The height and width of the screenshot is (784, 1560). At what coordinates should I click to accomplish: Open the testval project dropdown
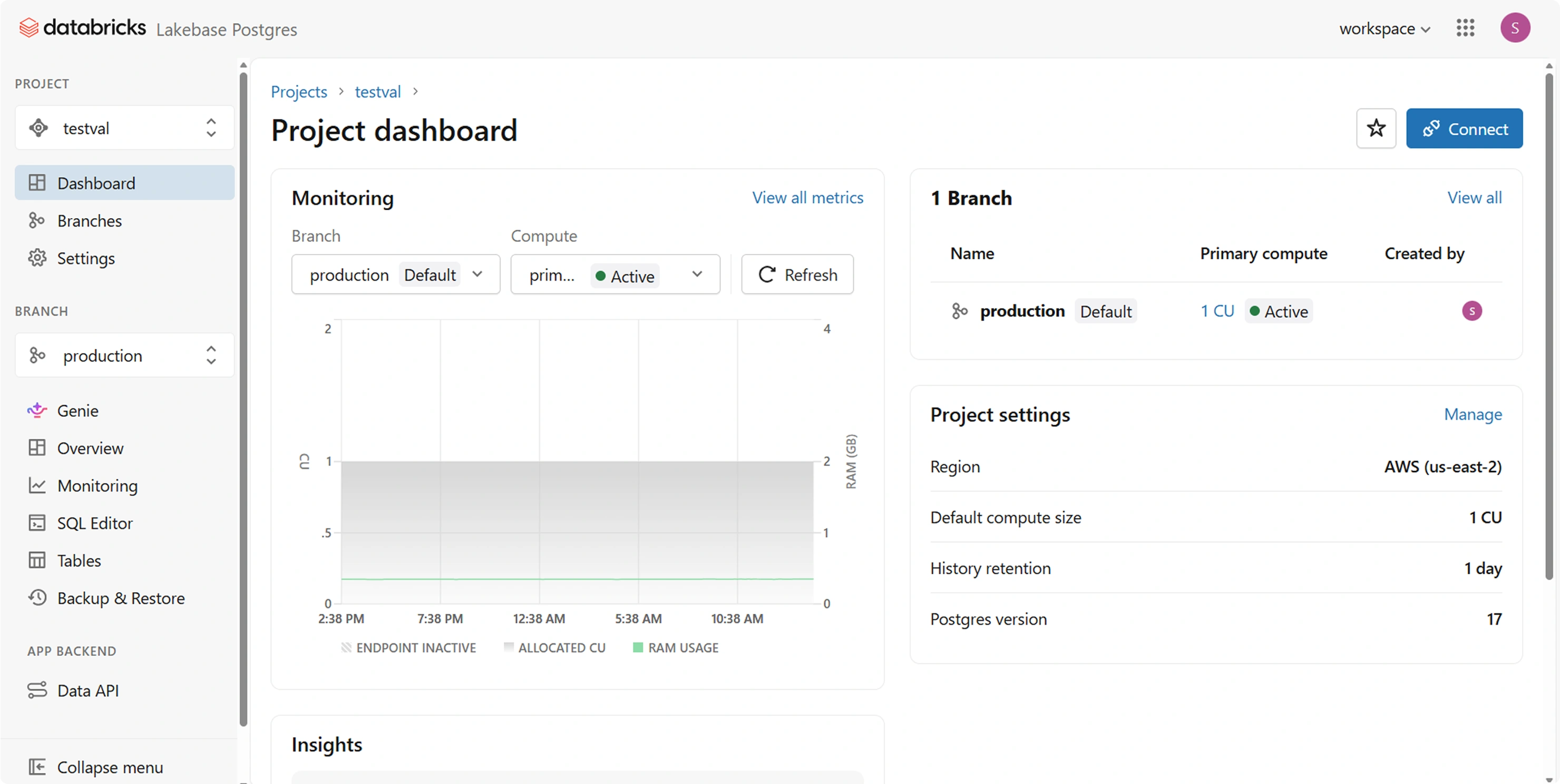coord(125,128)
